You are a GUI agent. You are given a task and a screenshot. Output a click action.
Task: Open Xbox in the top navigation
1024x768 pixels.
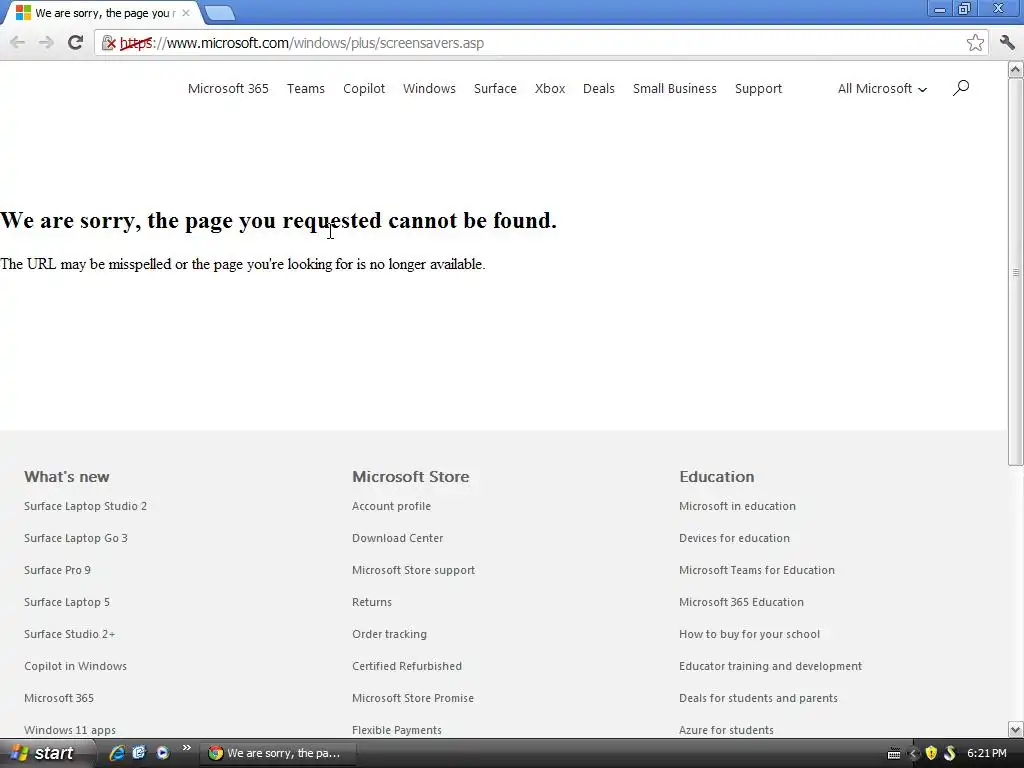[550, 89]
